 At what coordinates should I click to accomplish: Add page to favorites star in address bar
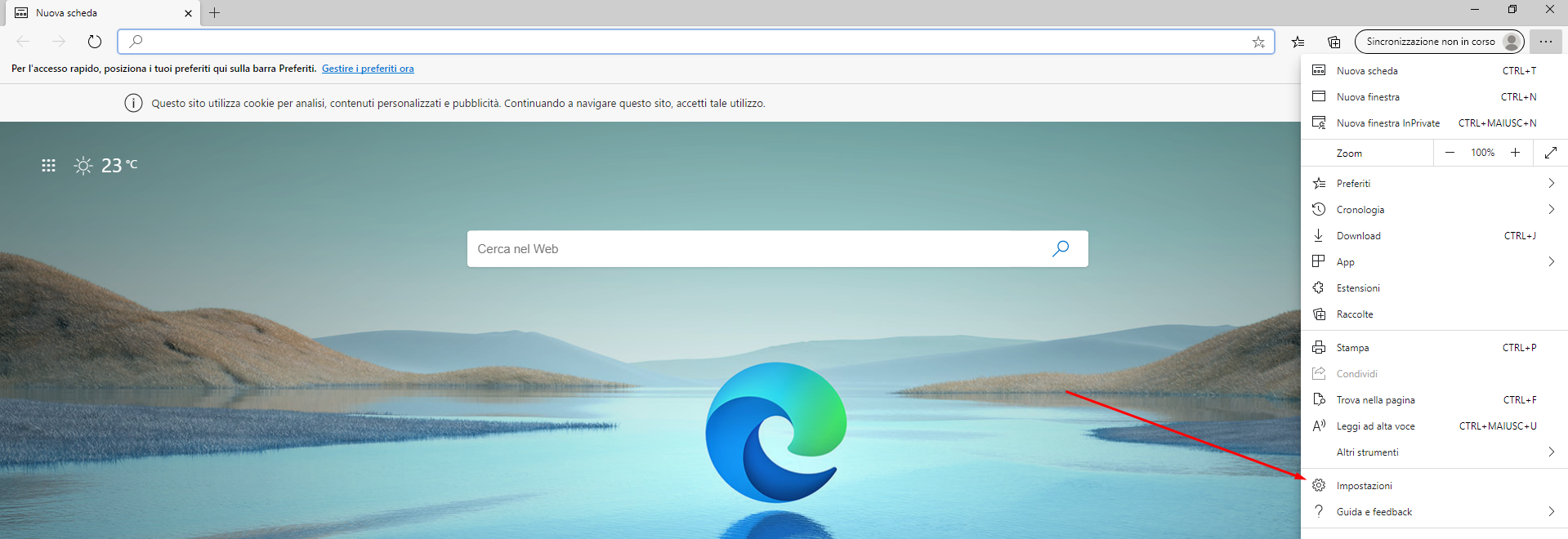pos(1258,42)
